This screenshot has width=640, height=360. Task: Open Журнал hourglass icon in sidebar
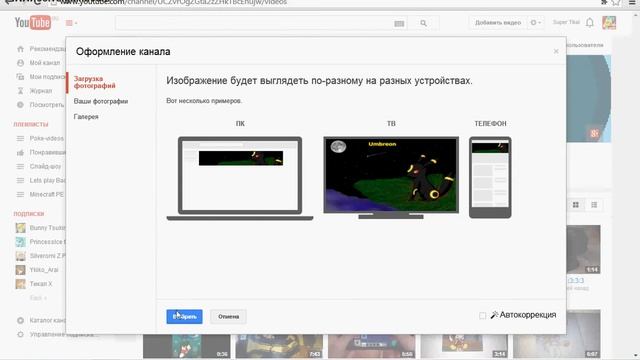pyautogui.click(x=20, y=91)
